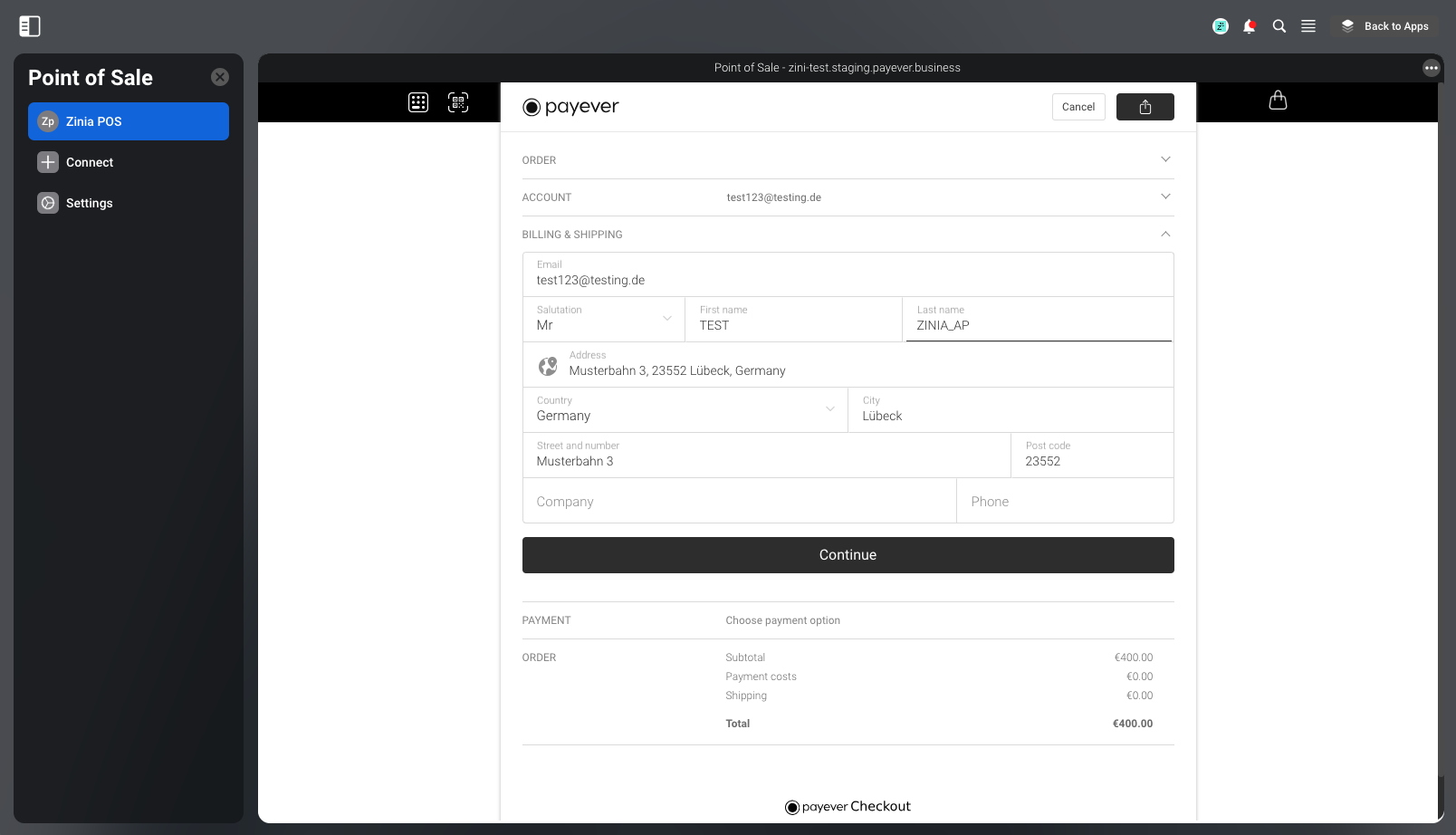Click the Subtotal €400.00 value

point(1134,657)
